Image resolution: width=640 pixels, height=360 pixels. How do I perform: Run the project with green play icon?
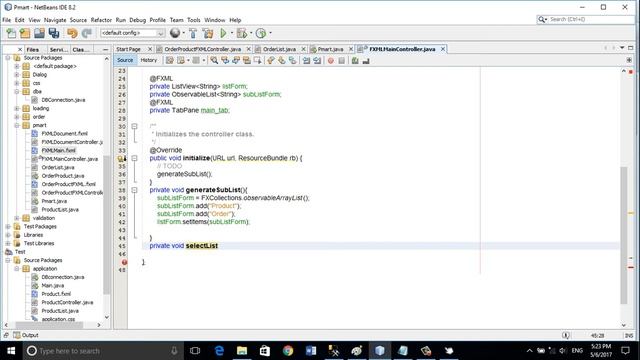point(223,33)
